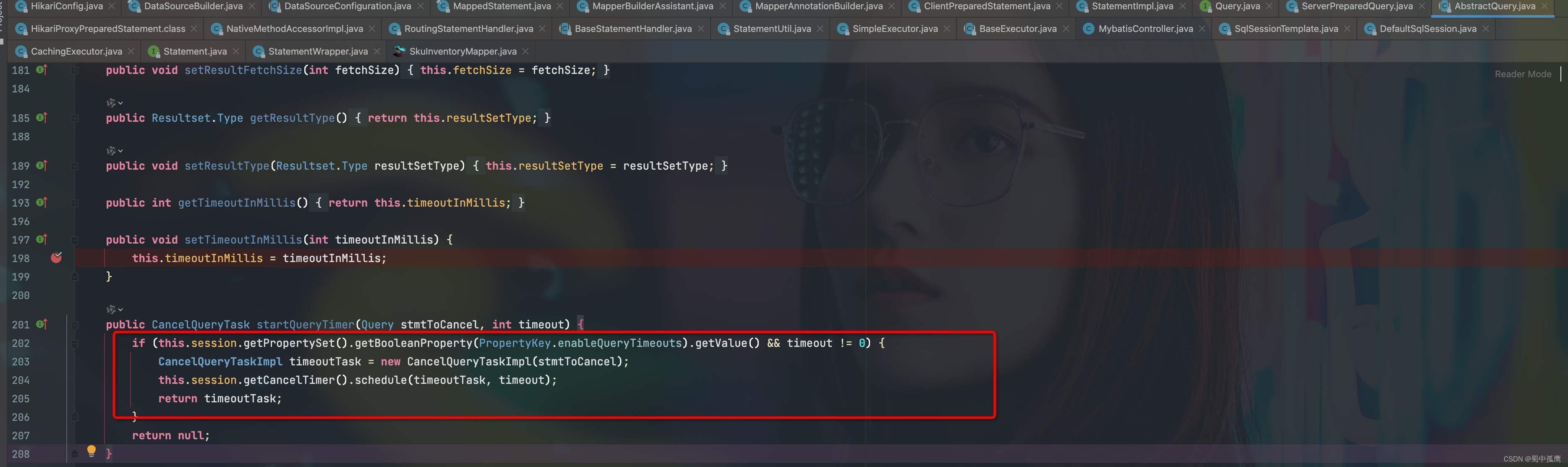Click the enableQueryTimeouts property reference
Screen dimensions: 1568x467
[x=619, y=344]
